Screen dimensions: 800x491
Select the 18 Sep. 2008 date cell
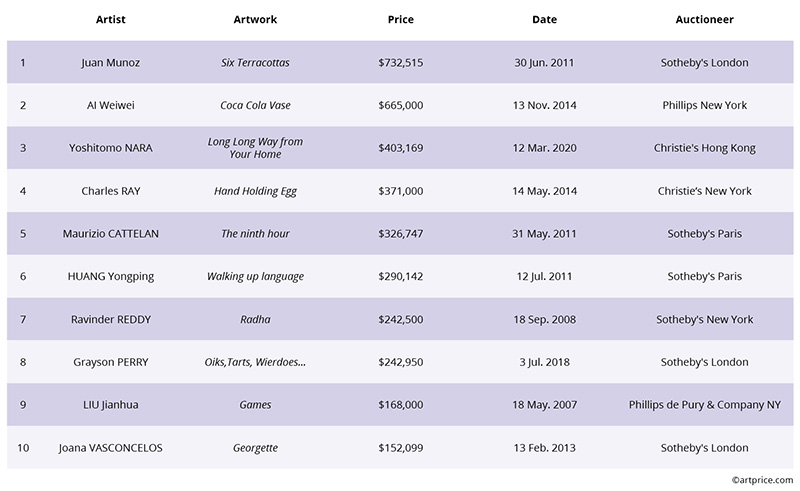(545, 319)
